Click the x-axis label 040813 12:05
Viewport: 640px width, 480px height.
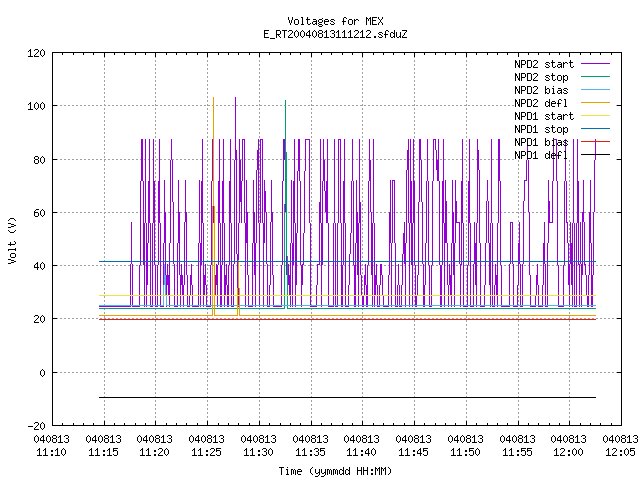pyautogui.click(x=620, y=446)
